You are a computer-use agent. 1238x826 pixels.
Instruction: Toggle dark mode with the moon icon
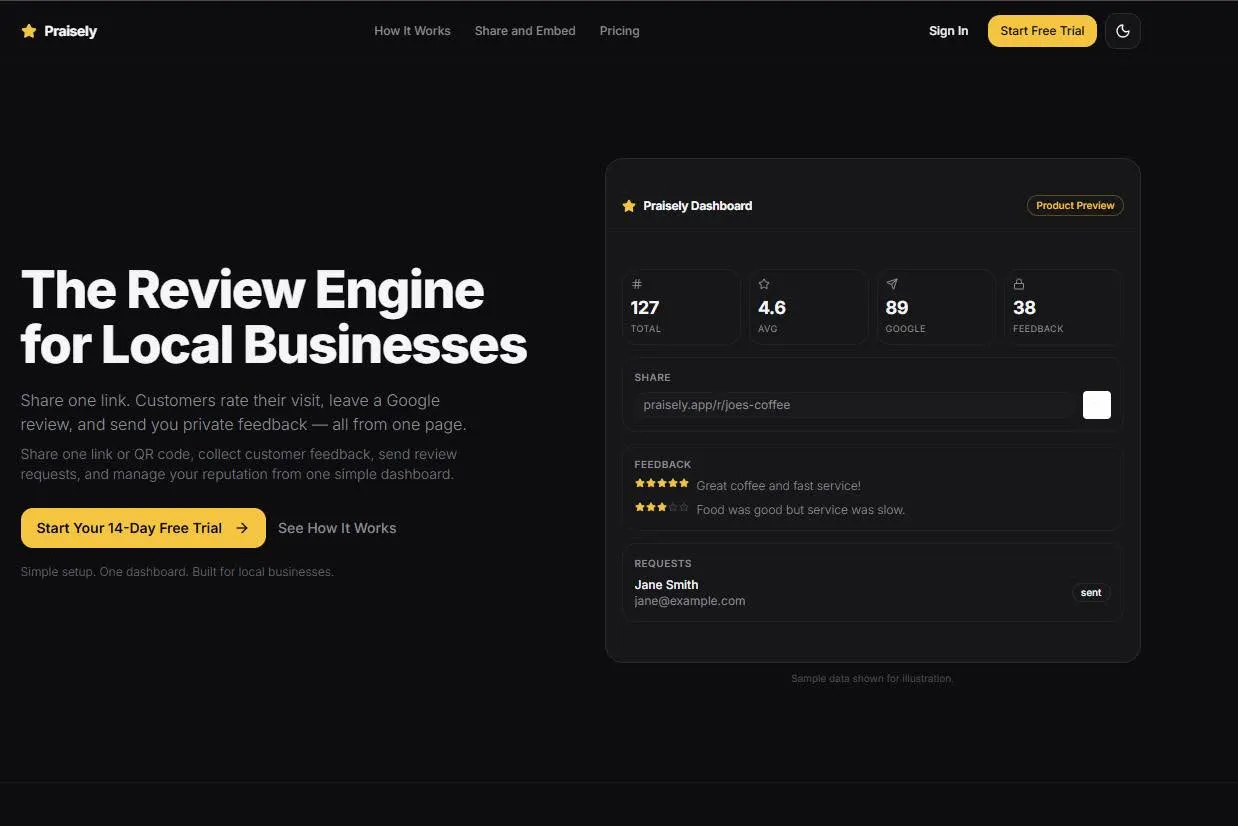[x=1123, y=31]
